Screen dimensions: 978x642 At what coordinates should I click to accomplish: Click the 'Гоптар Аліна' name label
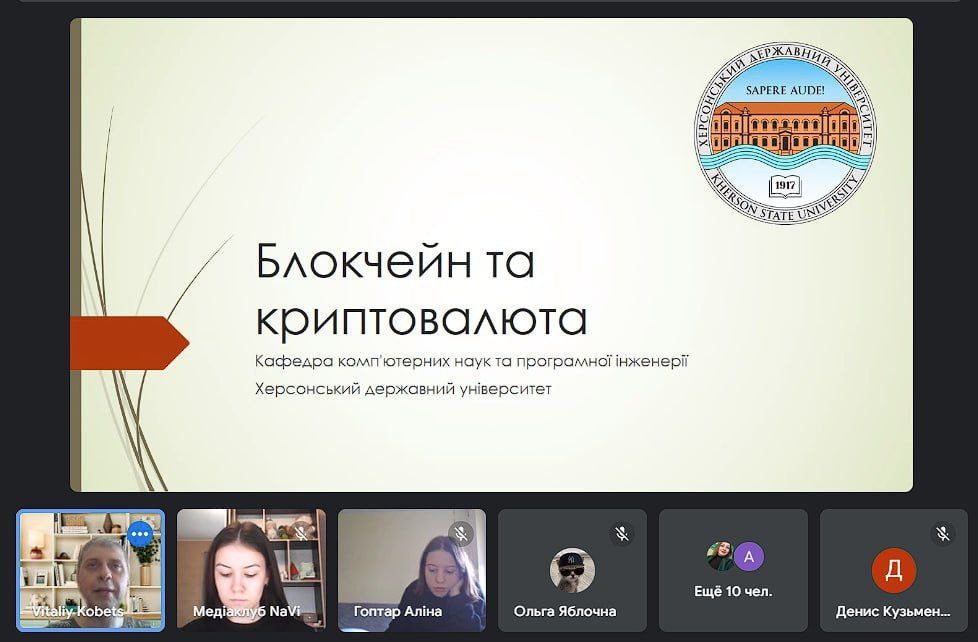pos(398,611)
